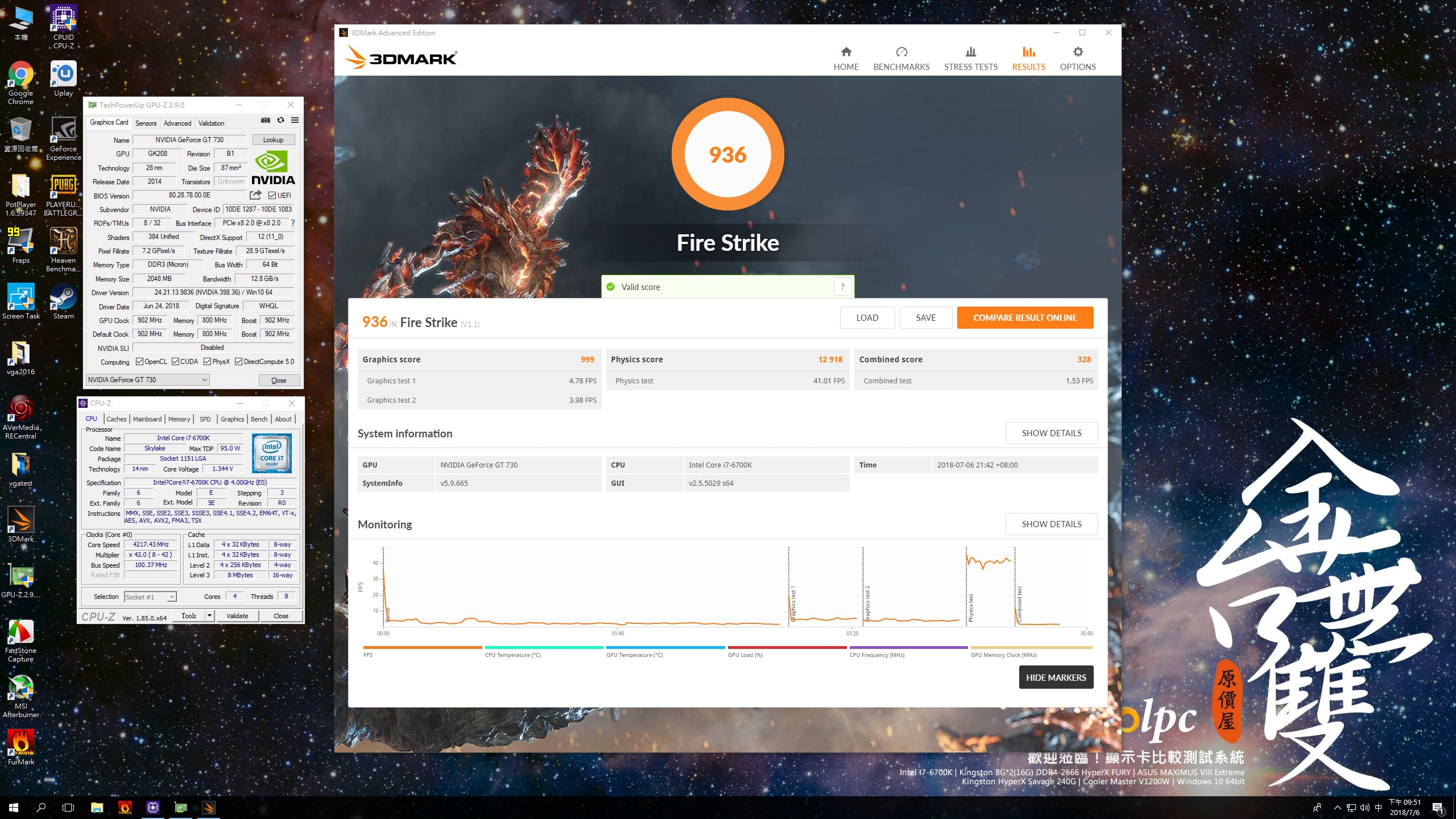1456x819 pixels.
Task: Open FurMark desktop icon
Action: 20,748
